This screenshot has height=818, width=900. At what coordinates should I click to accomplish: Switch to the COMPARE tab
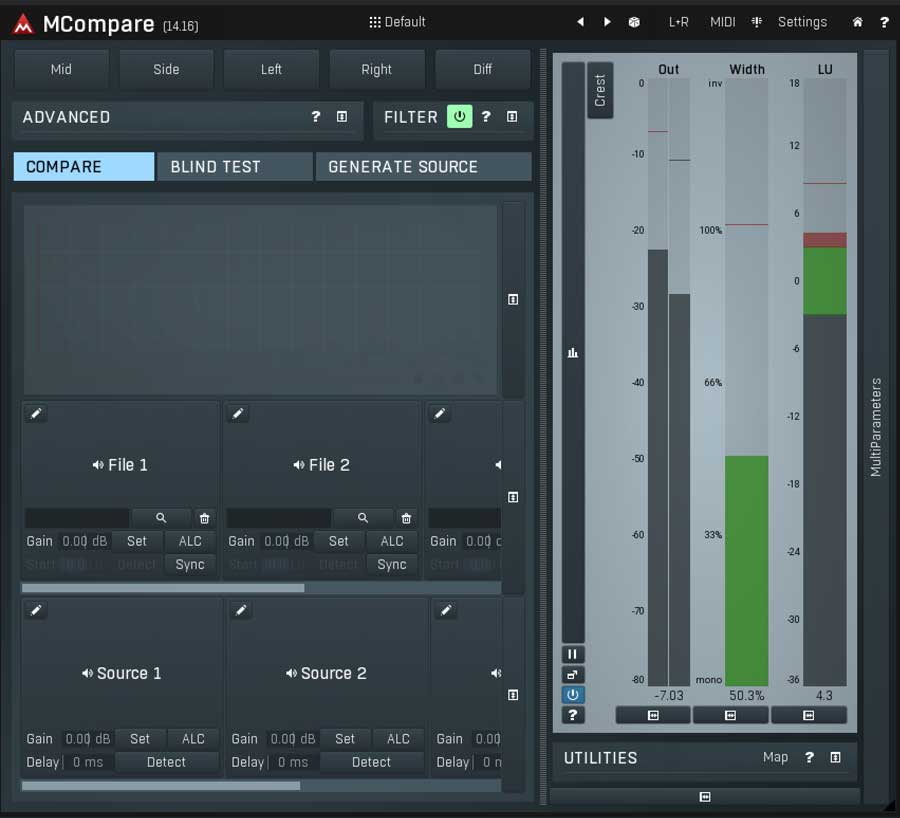click(84, 166)
